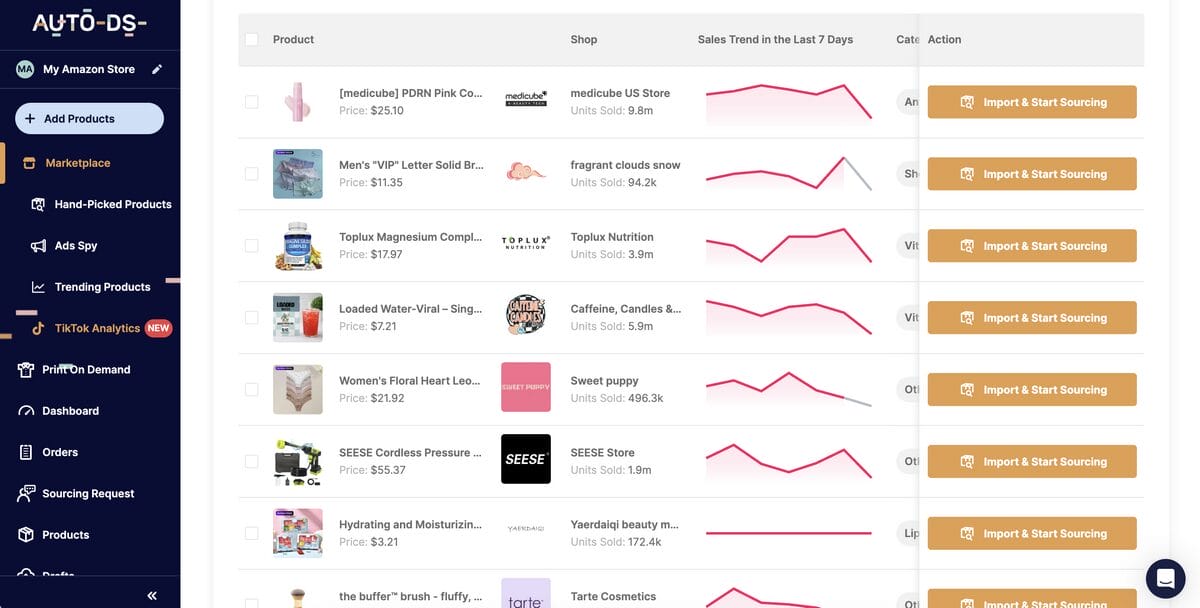This screenshot has height=608, width=1200.
Task: Click 'Units Sold: 496.3k' text
Action: (617, 398)
